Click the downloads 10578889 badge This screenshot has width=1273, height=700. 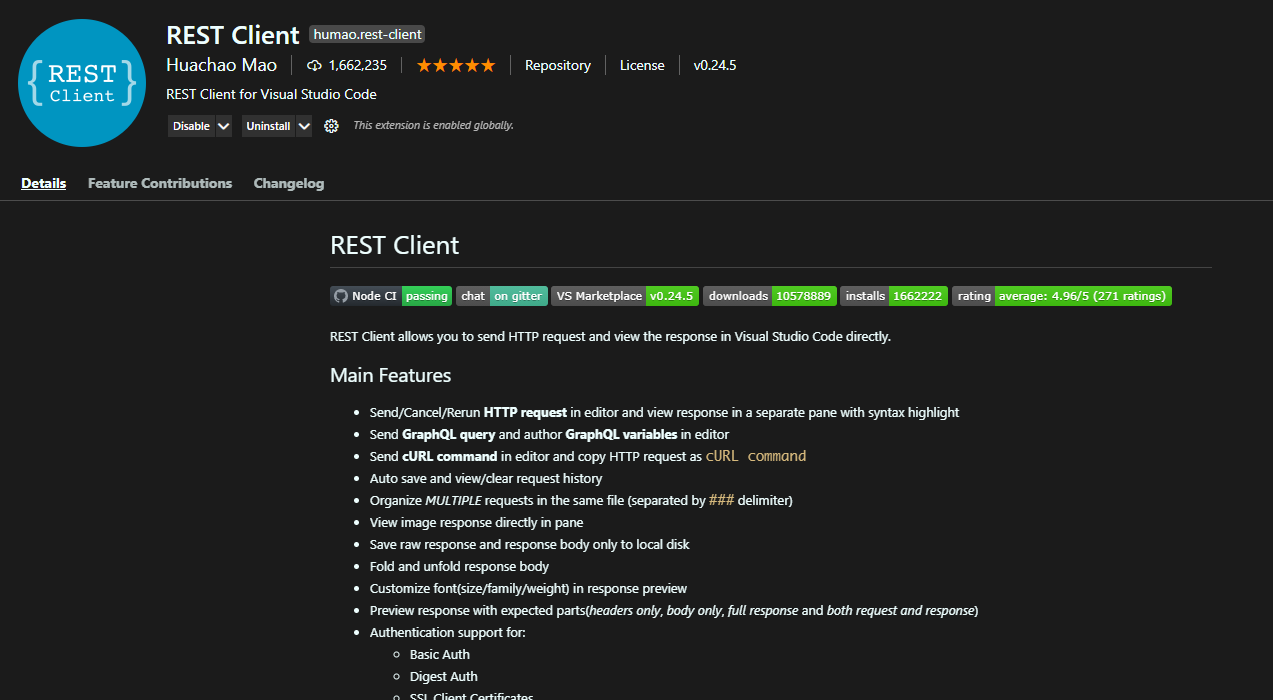click(x=769, y=296)
